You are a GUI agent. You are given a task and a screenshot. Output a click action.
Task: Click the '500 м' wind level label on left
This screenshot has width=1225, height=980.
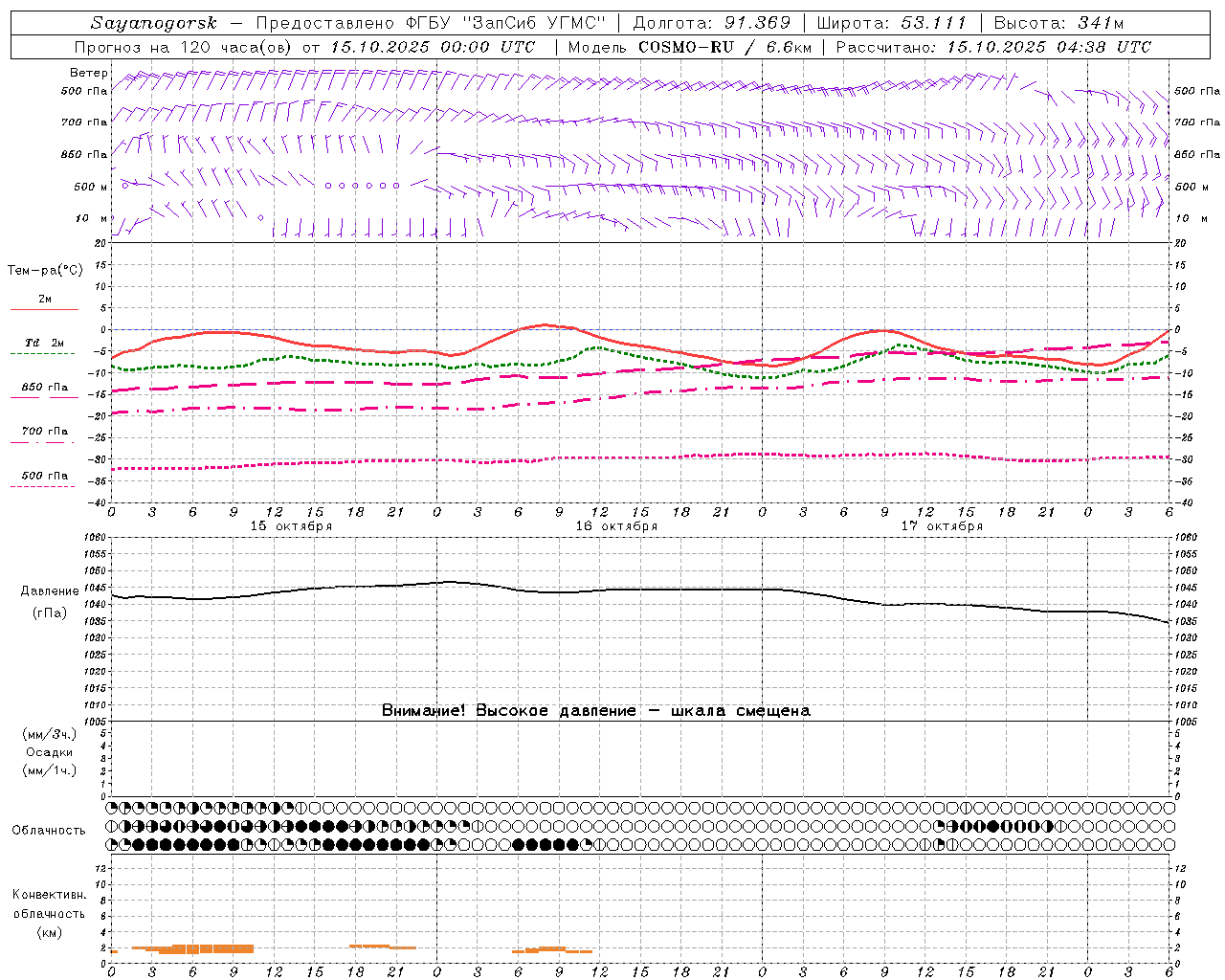(91, 187)
